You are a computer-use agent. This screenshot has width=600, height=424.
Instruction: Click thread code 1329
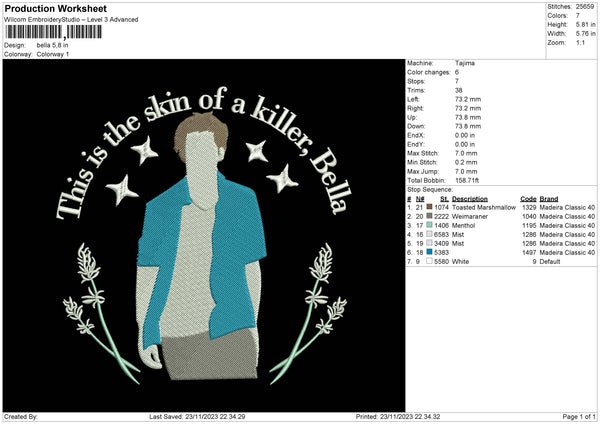tap(529, 207)
